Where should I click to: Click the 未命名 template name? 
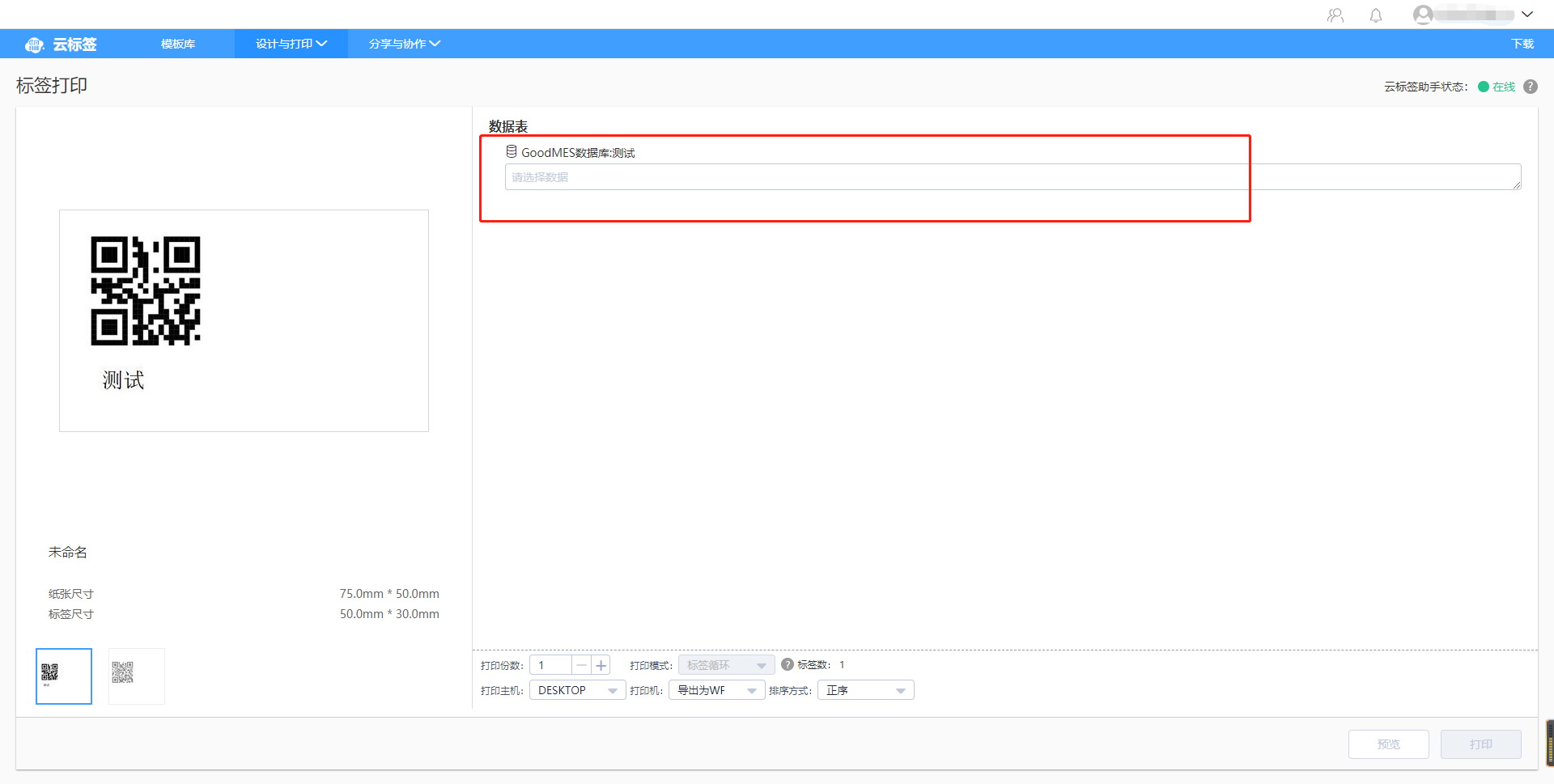tap(68, 553)
